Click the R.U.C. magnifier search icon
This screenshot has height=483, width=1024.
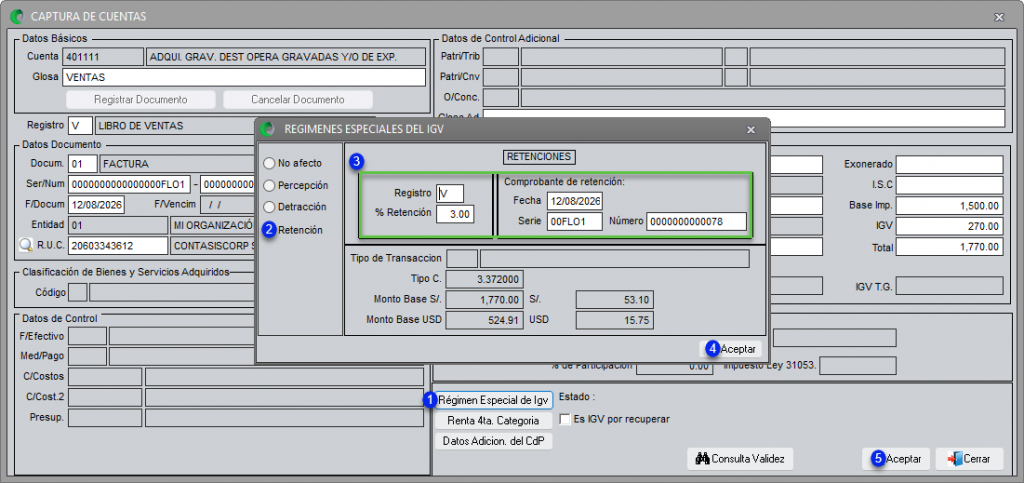click(x=26, y=245)
